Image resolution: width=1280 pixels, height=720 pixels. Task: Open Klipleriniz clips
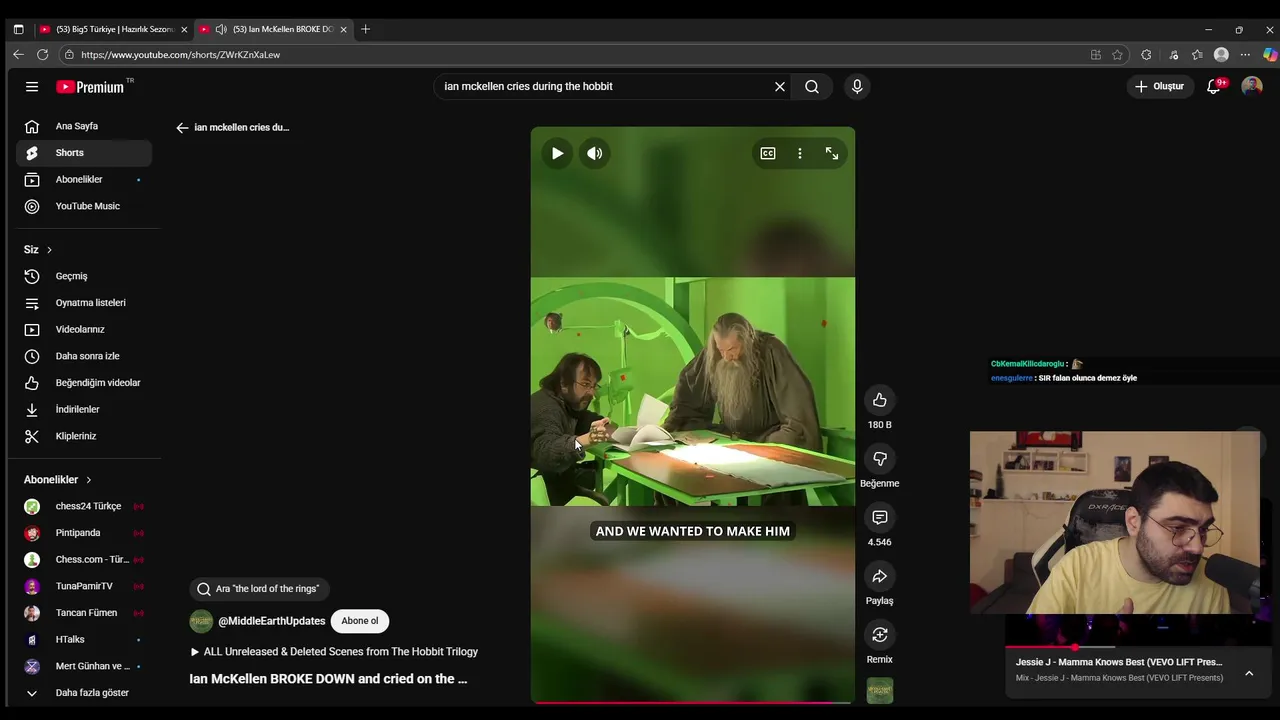point(84,436)
